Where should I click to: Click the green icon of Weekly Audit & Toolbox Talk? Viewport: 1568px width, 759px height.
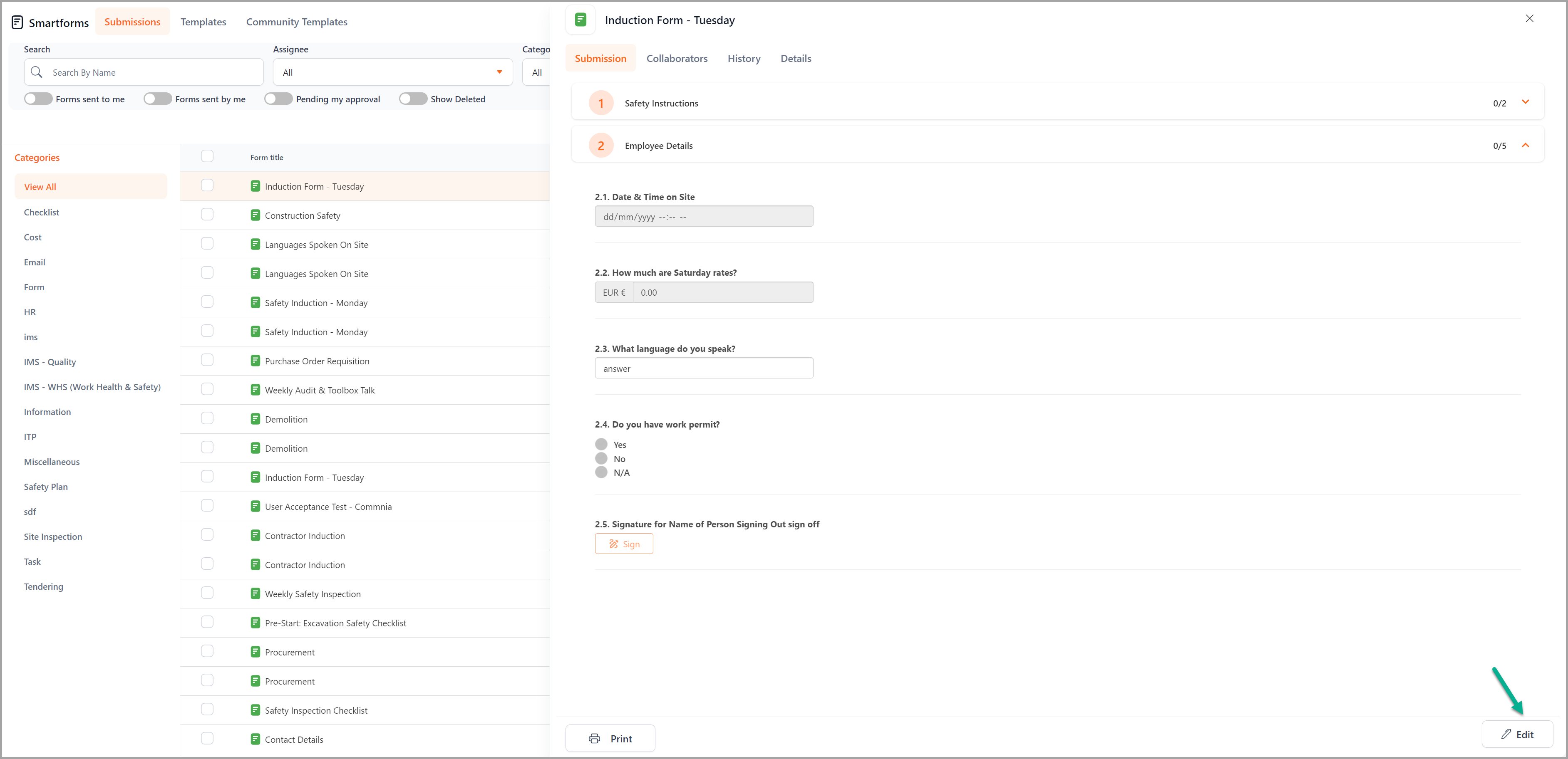pyautogui.click(x=256, y=390)
